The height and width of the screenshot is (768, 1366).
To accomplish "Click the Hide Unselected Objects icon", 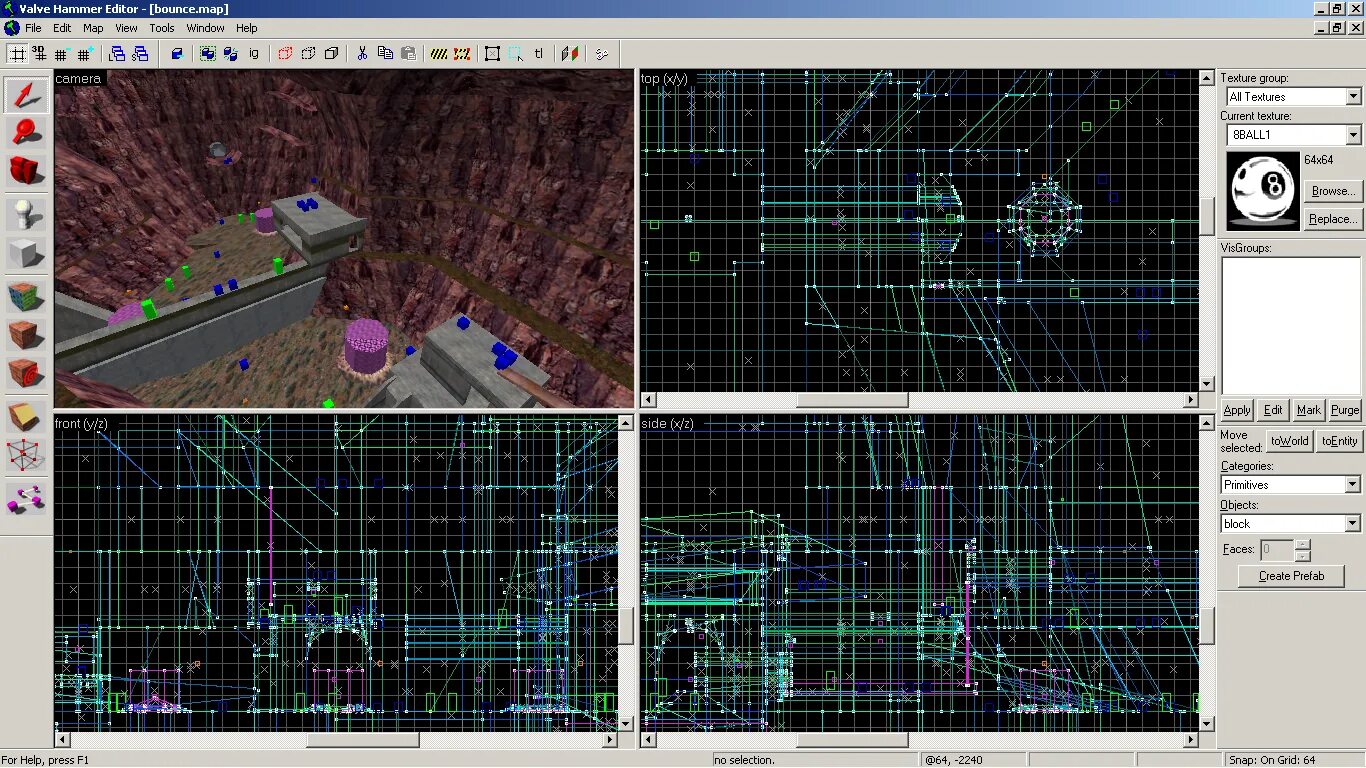I will point(308,53).
